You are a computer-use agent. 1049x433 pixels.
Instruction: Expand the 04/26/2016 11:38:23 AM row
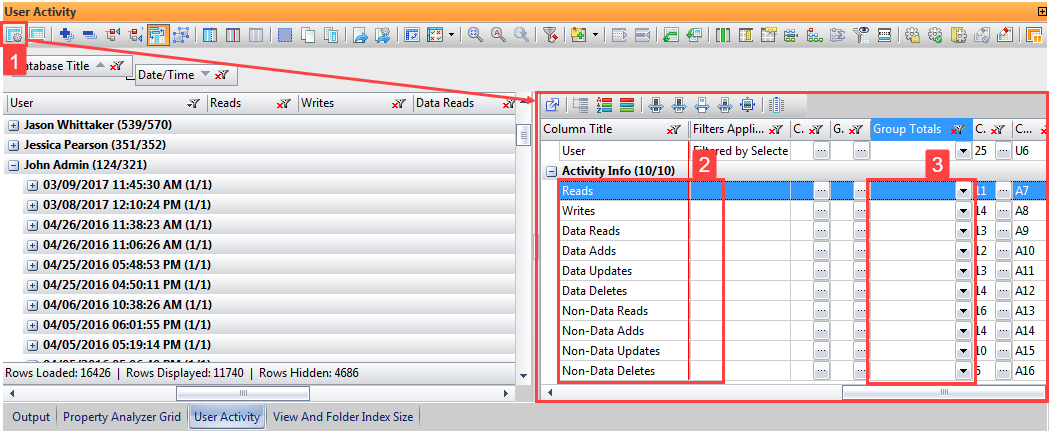(x=33, y=226)
